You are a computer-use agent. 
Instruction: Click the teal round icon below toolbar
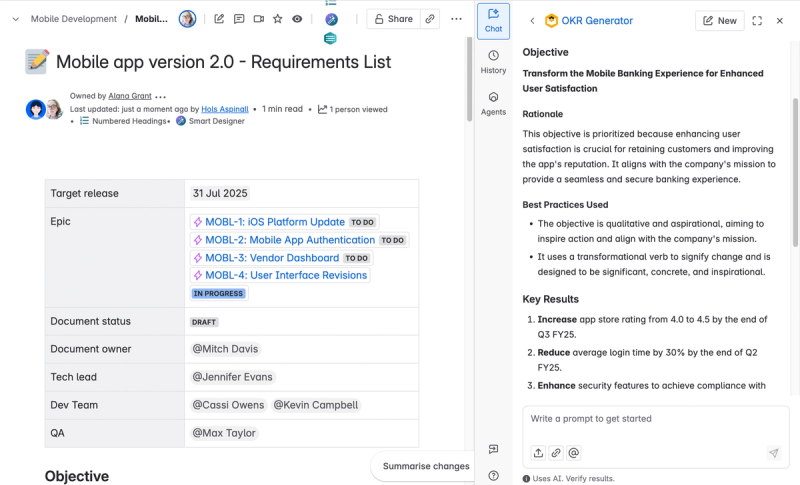330,38
